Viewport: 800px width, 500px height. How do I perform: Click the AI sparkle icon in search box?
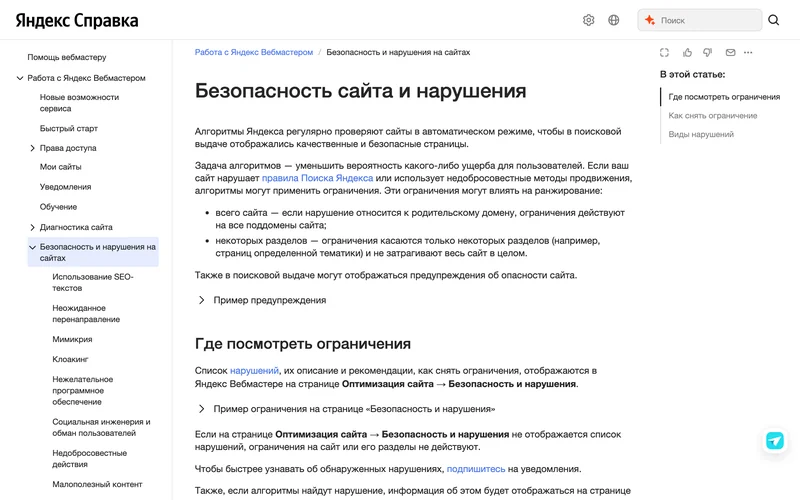click(x=649, y=20)
